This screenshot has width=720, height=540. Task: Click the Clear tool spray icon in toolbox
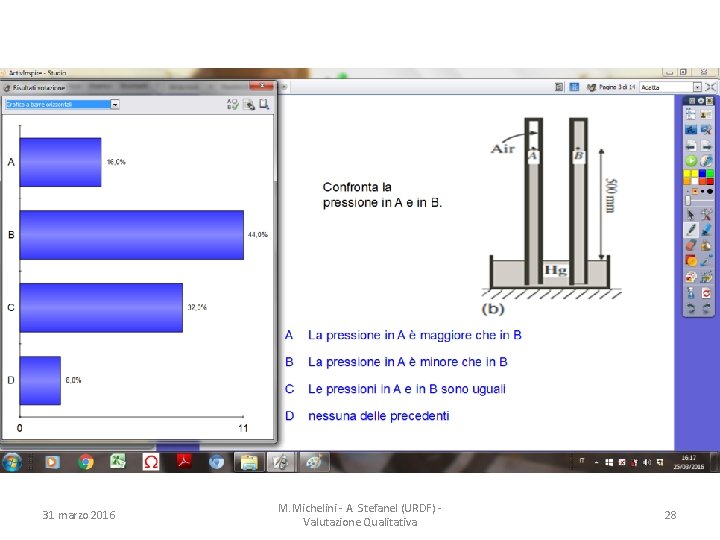tap(691, 292)
